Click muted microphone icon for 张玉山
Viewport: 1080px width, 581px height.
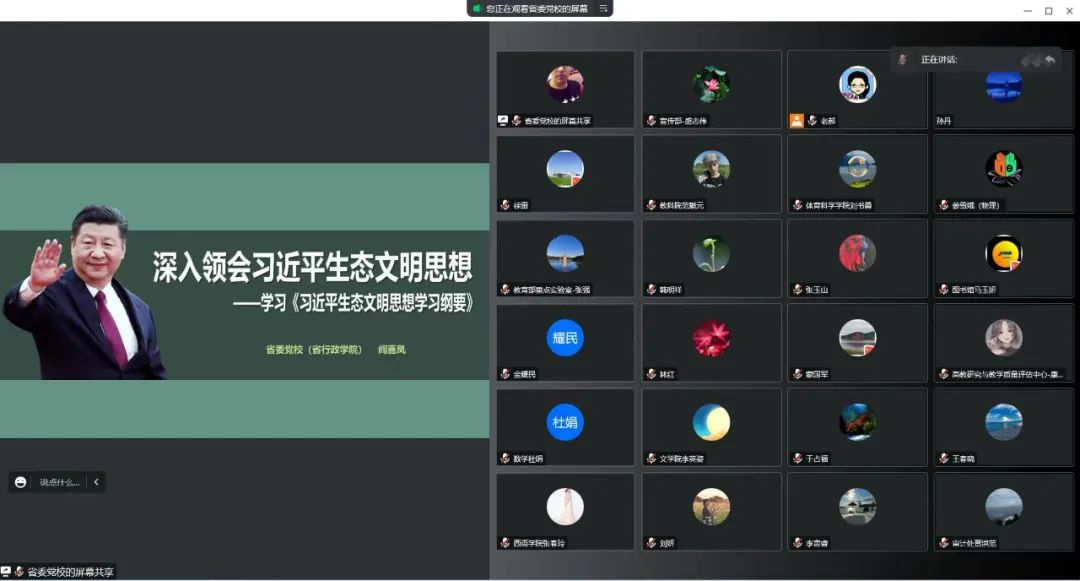(x=797, y=290)
